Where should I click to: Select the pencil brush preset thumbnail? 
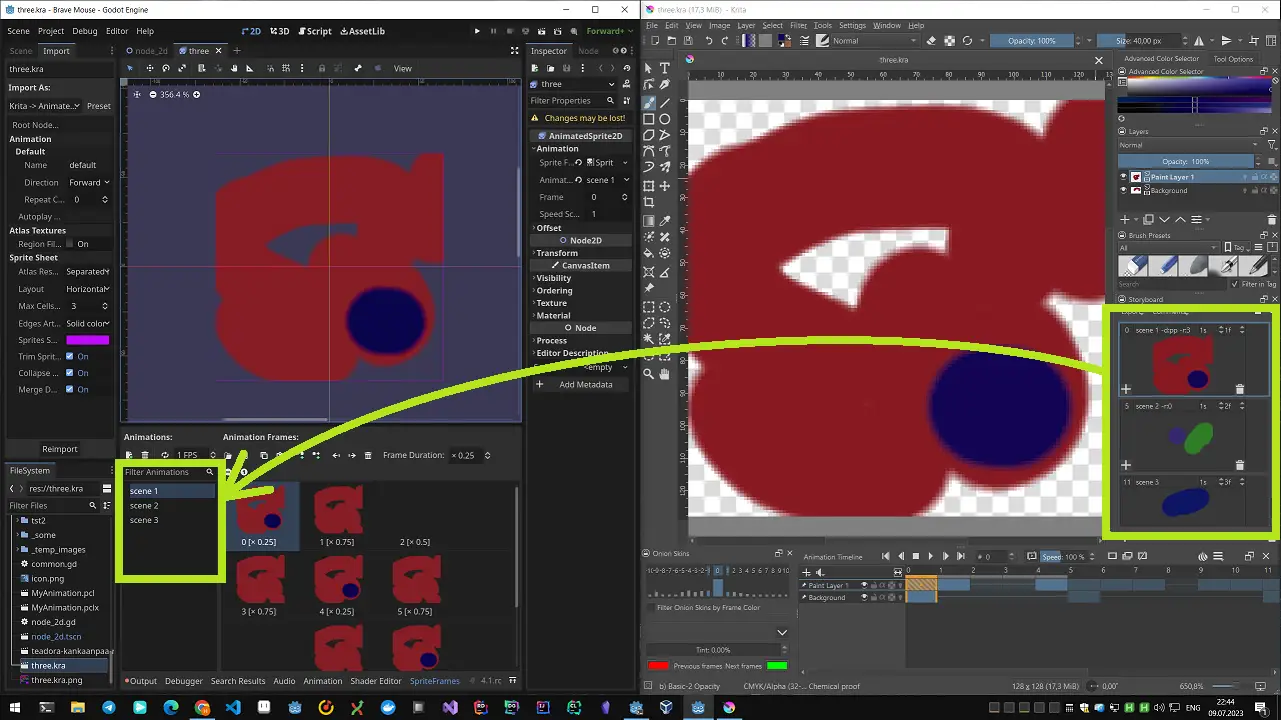(x=1252, y=266)
